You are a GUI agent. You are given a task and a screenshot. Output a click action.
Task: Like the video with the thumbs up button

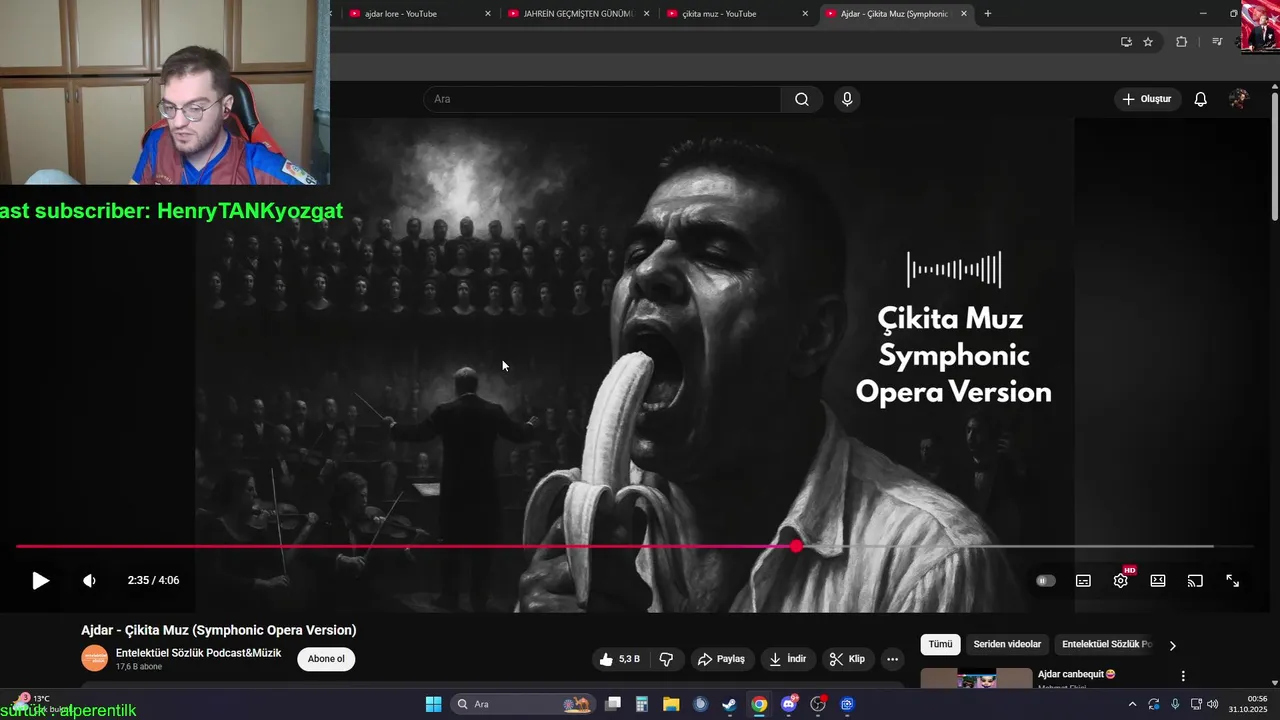[619, 659]
